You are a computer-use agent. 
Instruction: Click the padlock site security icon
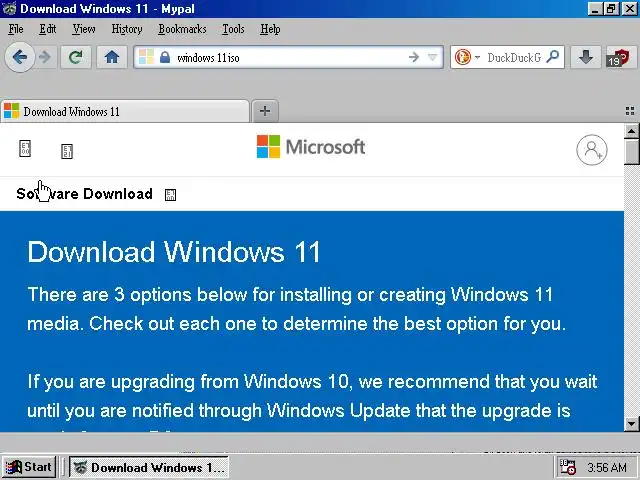165,57
